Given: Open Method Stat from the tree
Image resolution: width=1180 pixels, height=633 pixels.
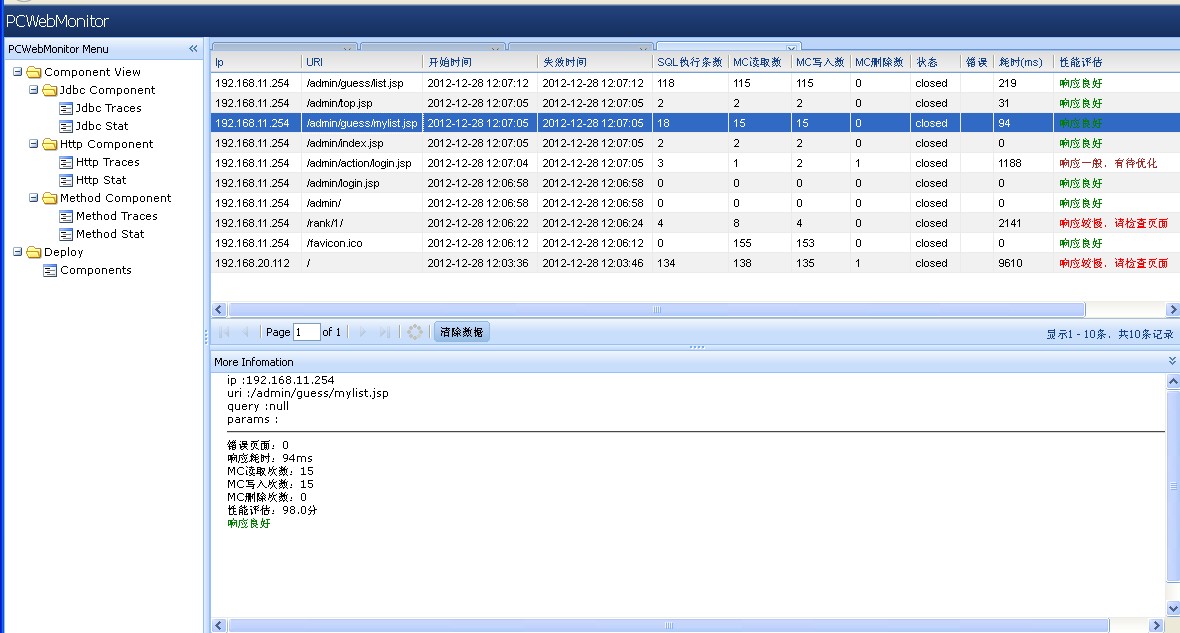Looking at the screenshot, I should pyautogui.click(x=110, y=234).
